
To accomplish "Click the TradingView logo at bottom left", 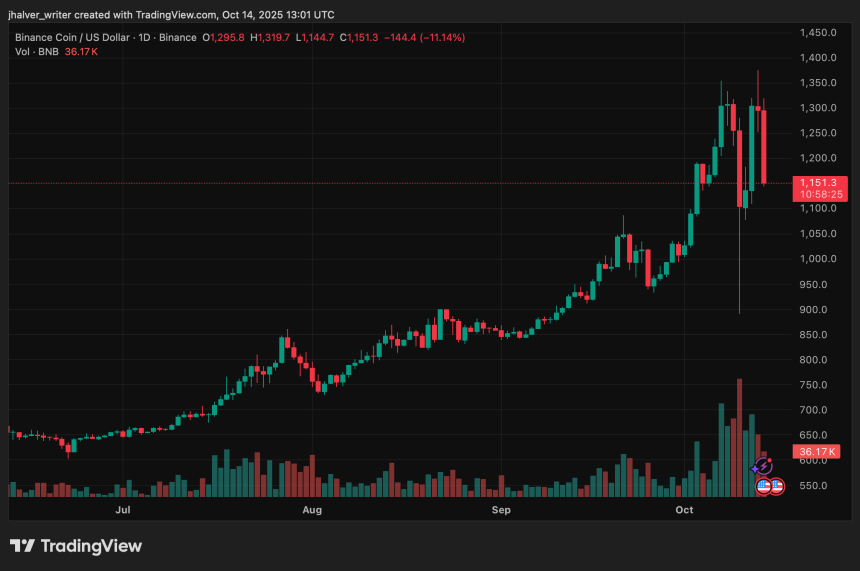I will [76, 546].
